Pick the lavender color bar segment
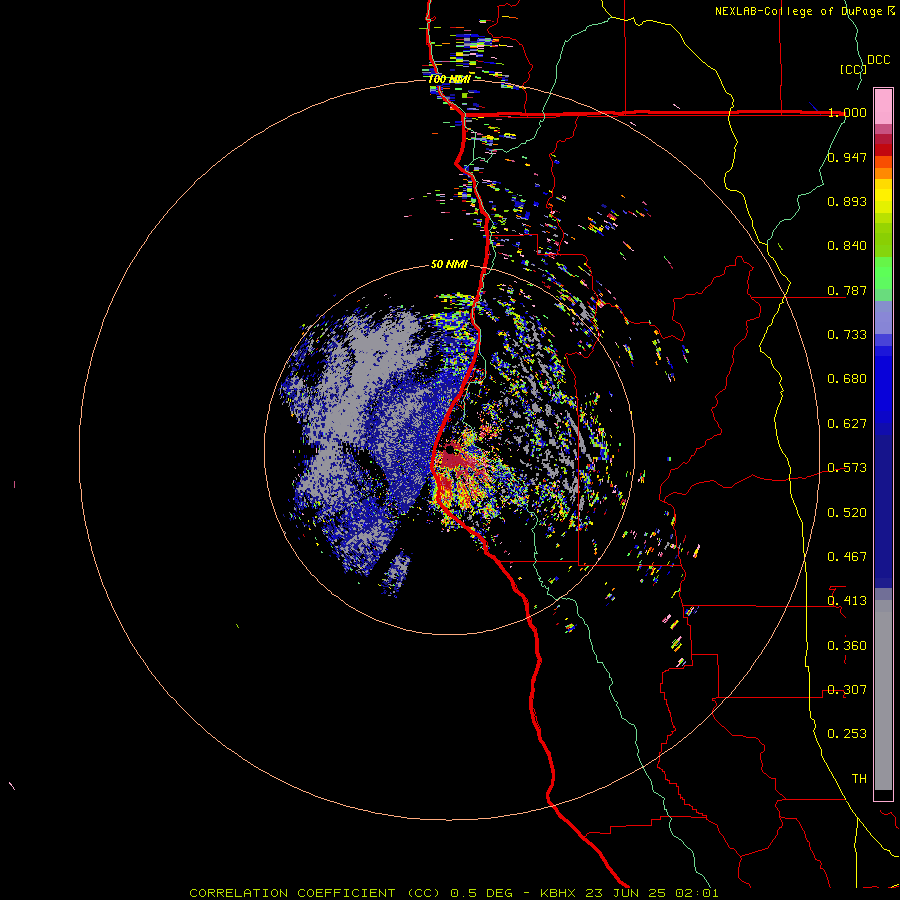The height and width of the screenshot is (900, 900). point(883,318)
